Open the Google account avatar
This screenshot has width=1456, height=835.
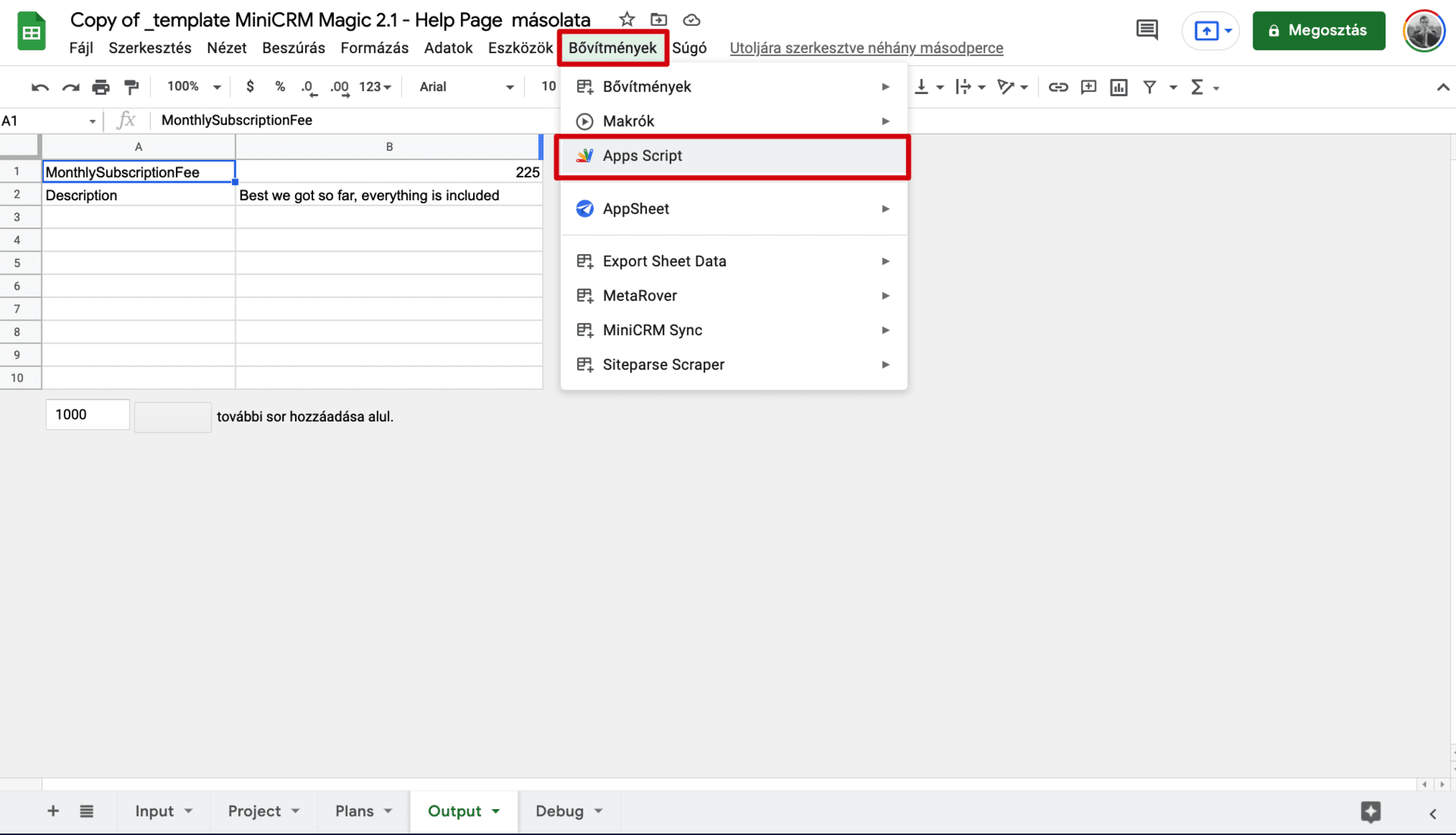(x=1423, y=31)
